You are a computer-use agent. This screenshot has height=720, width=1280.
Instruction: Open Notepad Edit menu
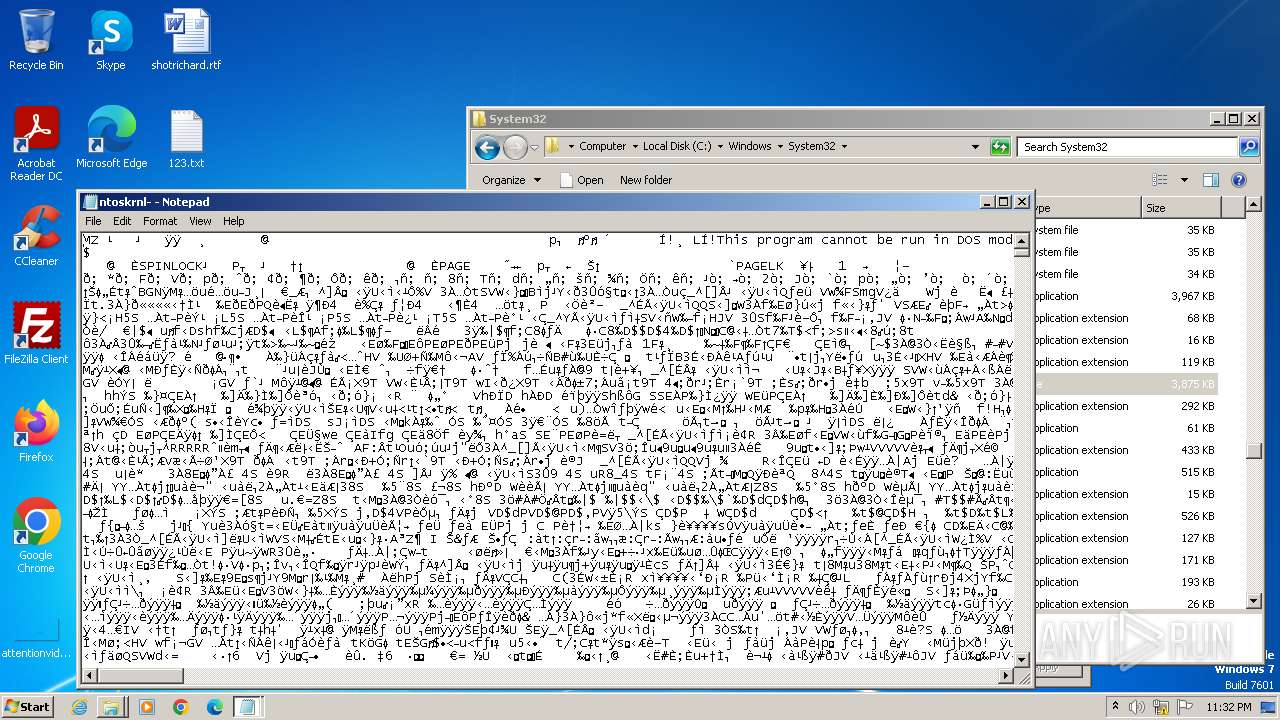click(x=122, y=221)
